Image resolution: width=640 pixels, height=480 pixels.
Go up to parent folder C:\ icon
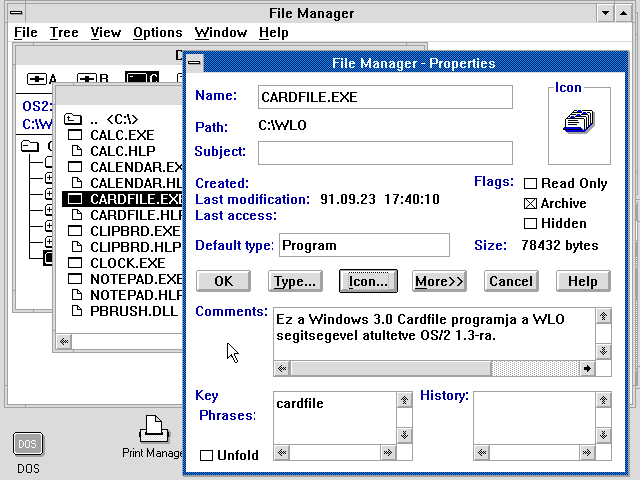73,119
